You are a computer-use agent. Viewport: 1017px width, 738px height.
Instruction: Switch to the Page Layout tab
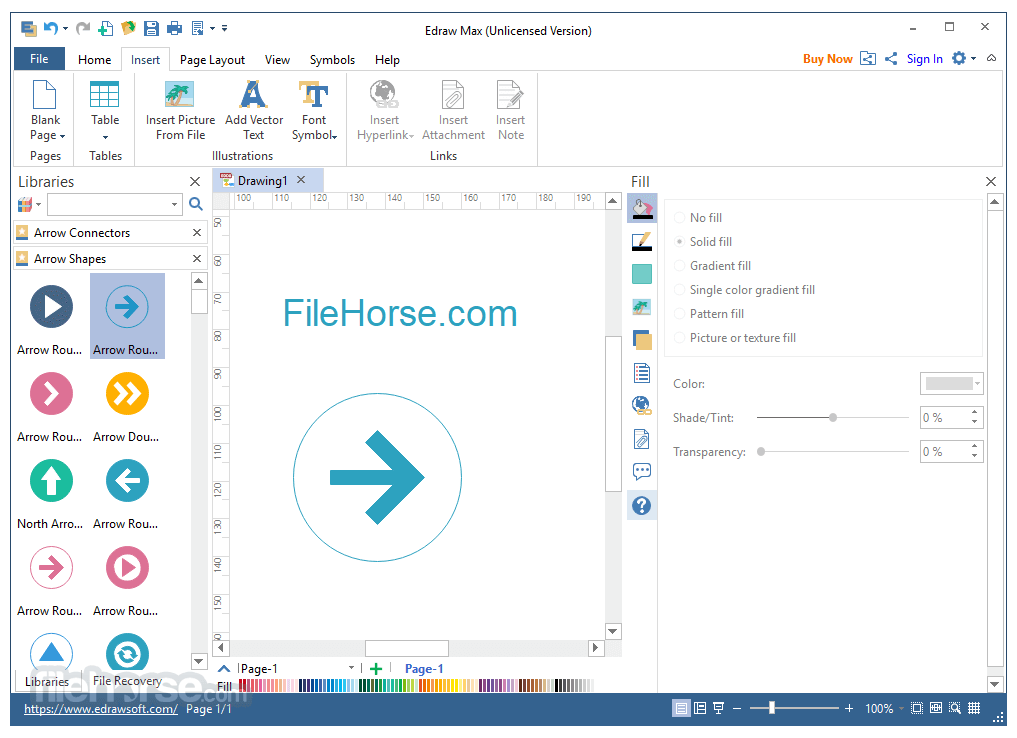212,60
